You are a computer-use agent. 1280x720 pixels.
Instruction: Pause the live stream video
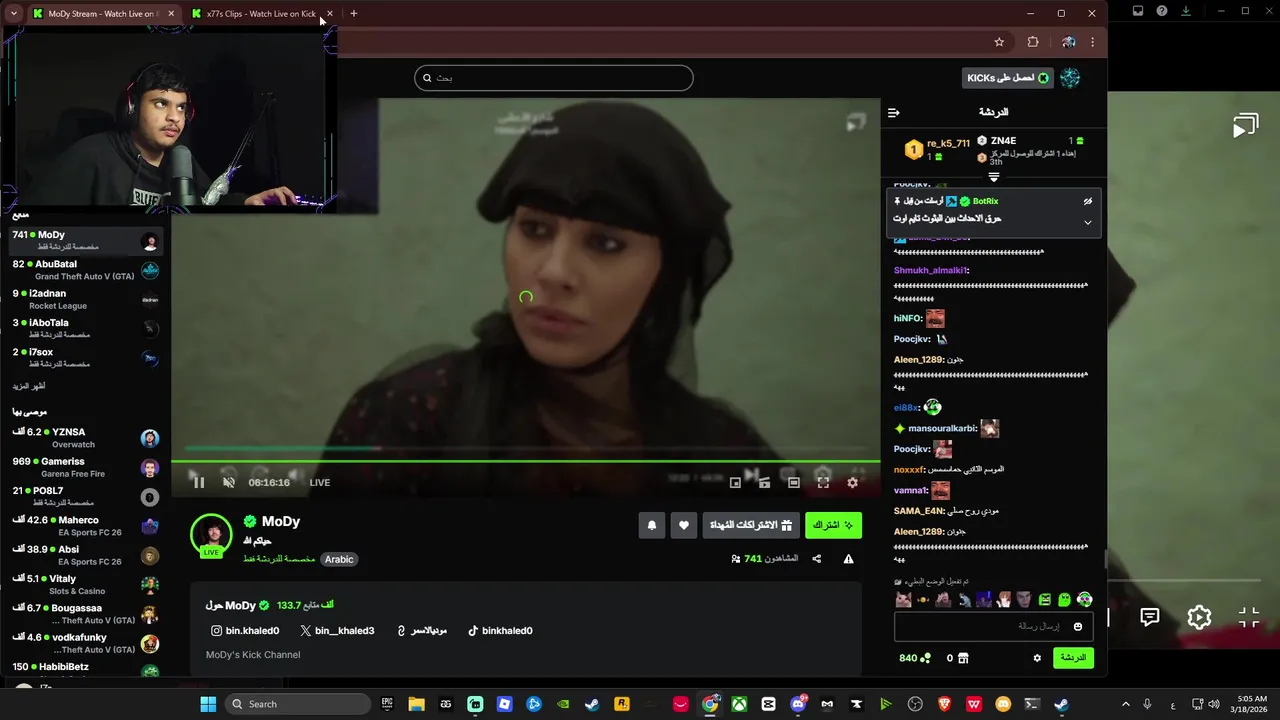point(199,482)
